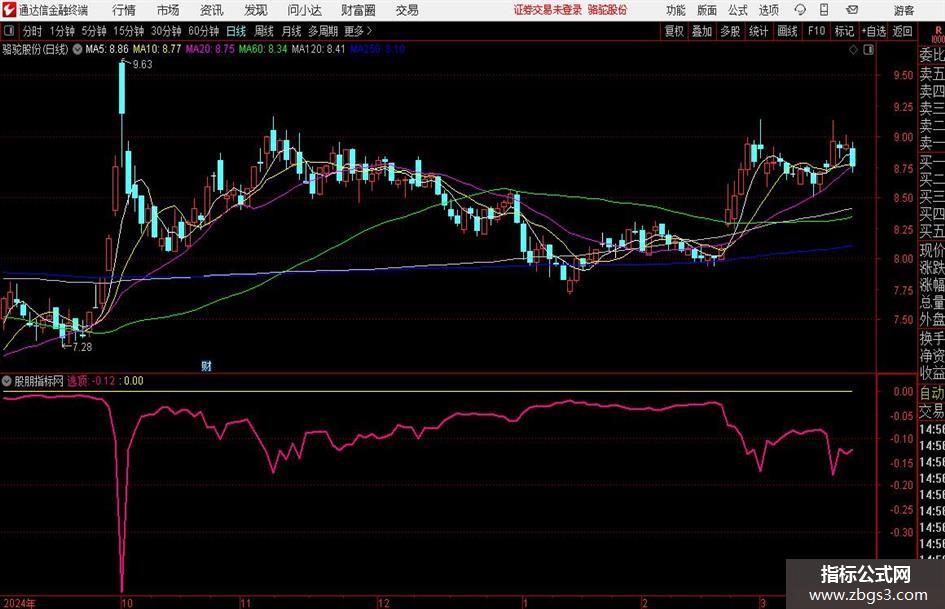Select the 多周期 multi-period tab
This screenshot has height=609, width=945.
[x=323, y=31]
